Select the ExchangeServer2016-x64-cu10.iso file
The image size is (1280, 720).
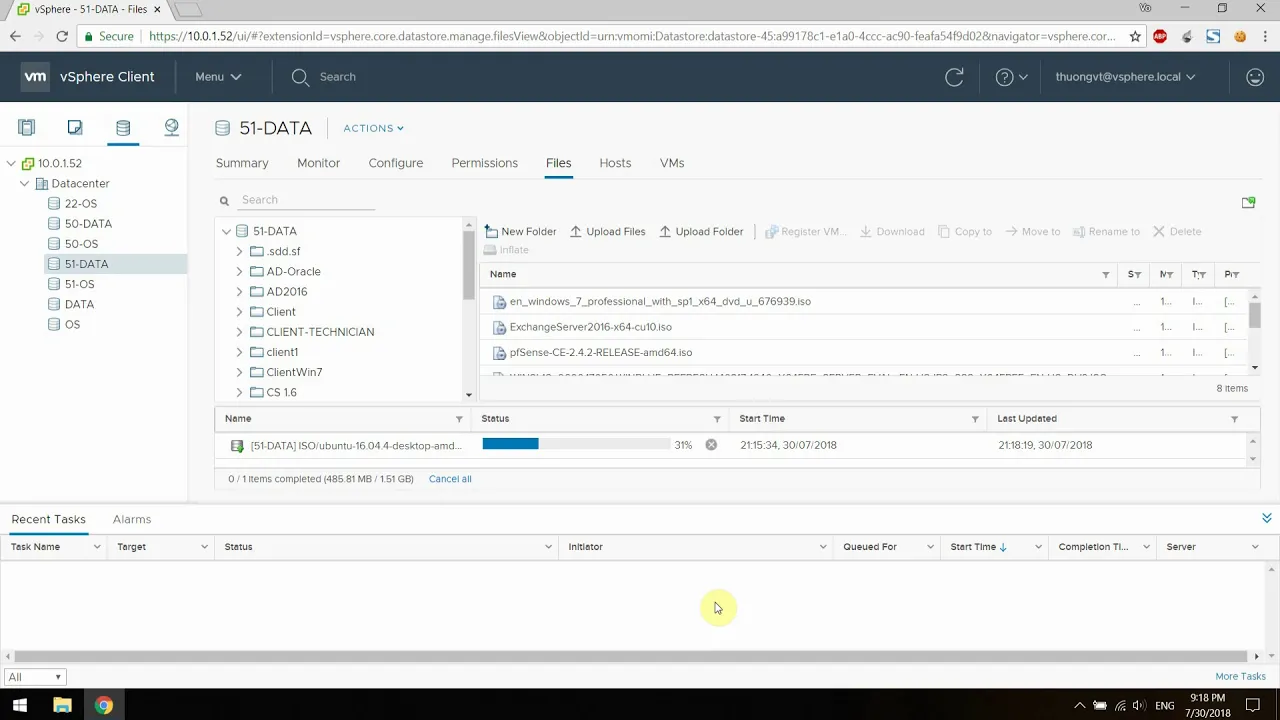click(590, 327)
